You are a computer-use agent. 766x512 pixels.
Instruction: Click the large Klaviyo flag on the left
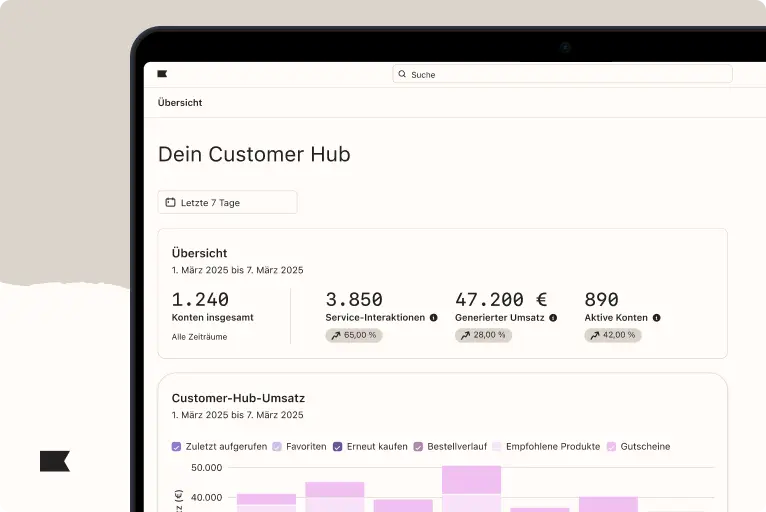pyautogui.click(x=55, y=461)
